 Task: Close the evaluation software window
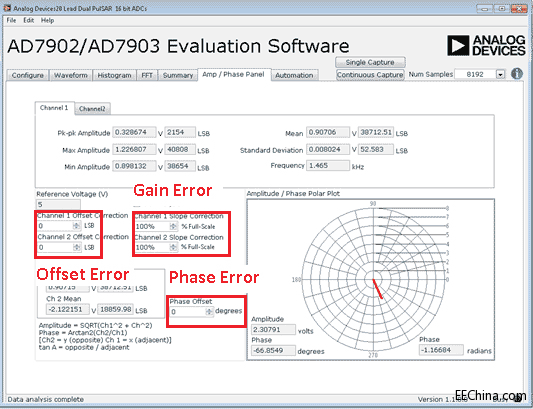click(519, 8)
